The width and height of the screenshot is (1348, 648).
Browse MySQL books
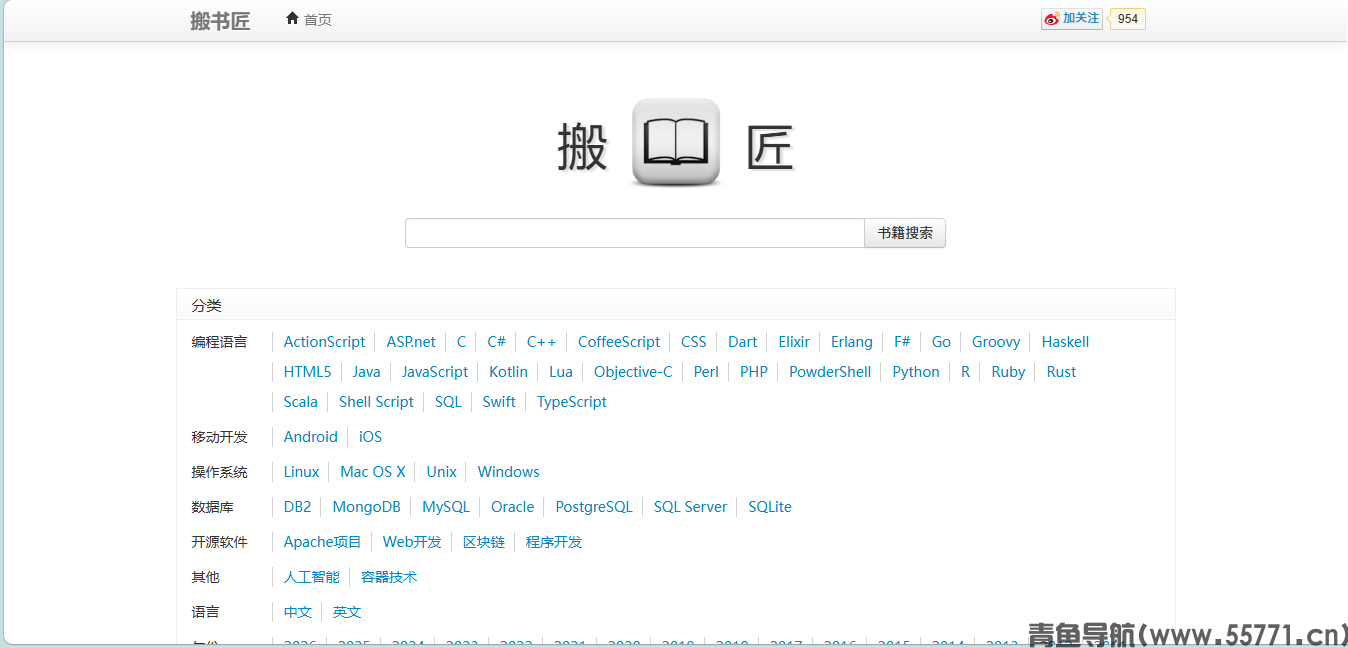click(x=445, y=507)
